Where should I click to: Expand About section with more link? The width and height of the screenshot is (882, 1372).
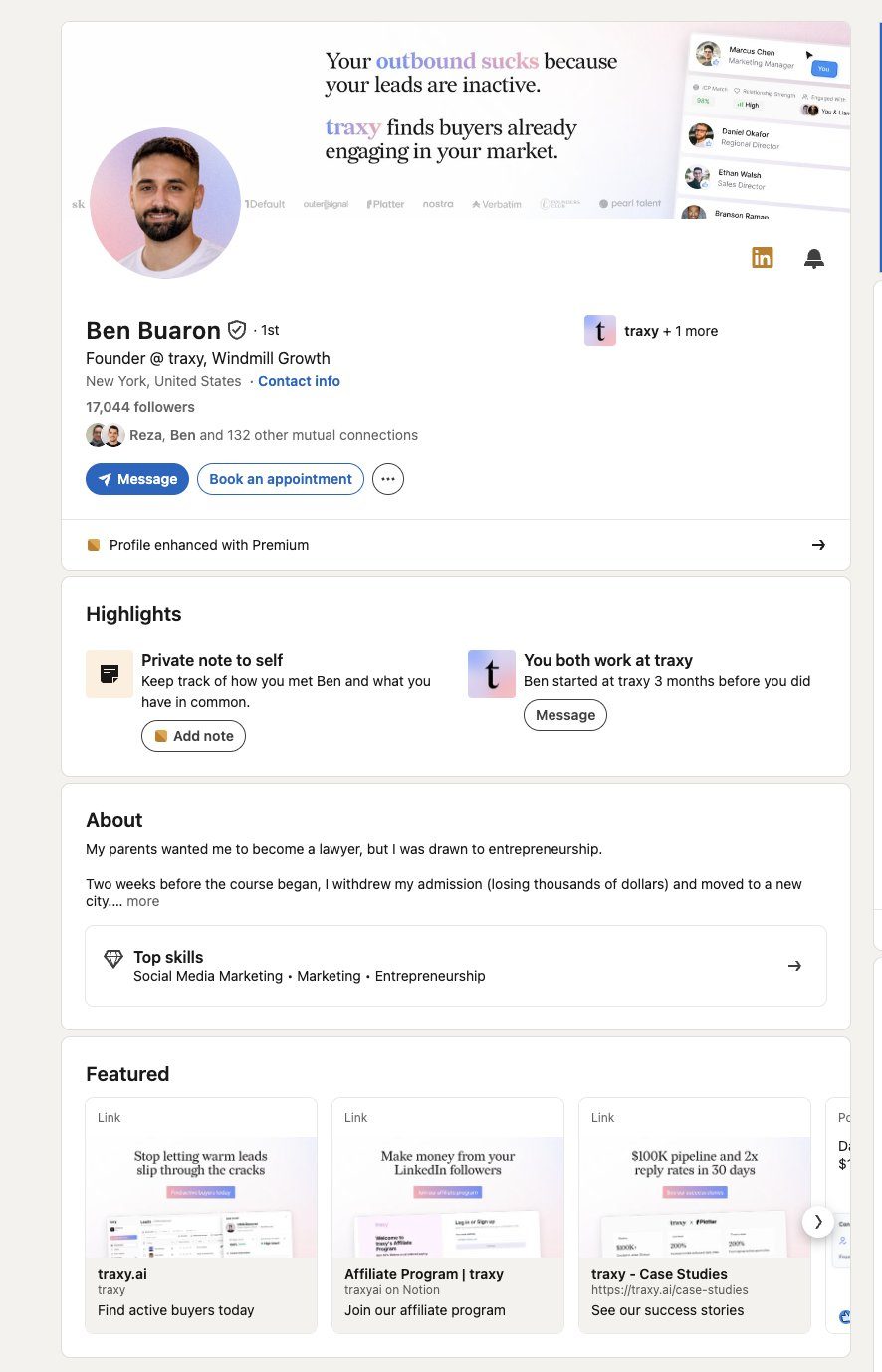coord(142,901)
